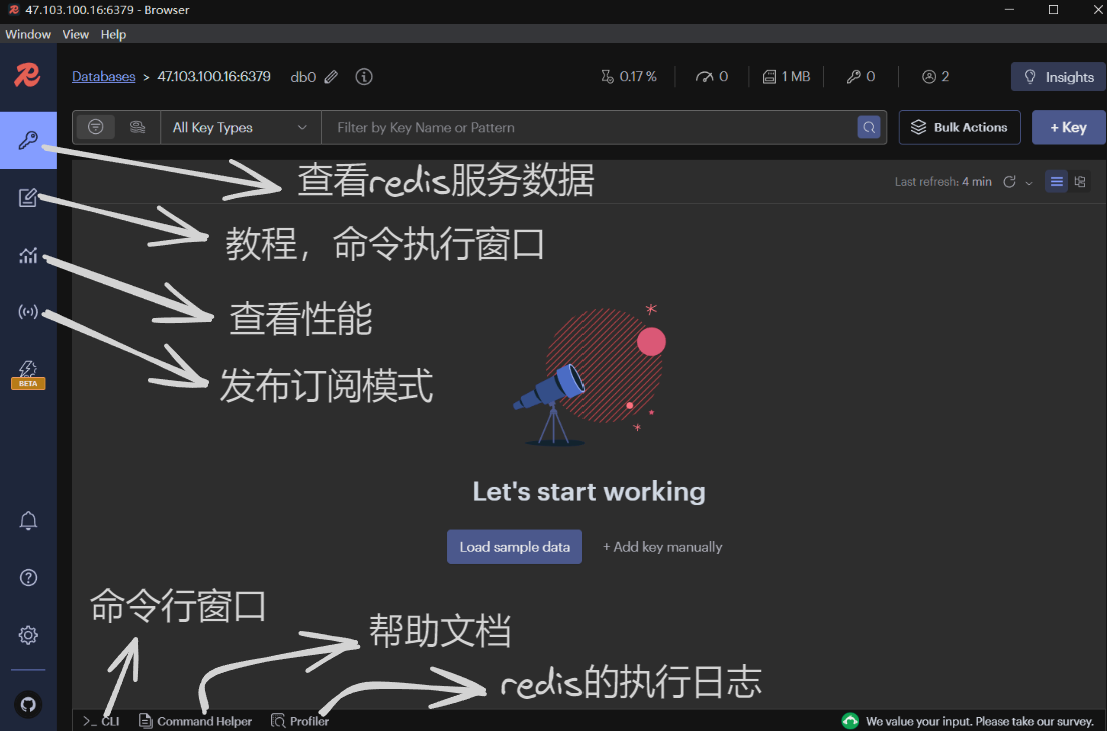
Task: Open the View menu
Action: coord(75,34)
